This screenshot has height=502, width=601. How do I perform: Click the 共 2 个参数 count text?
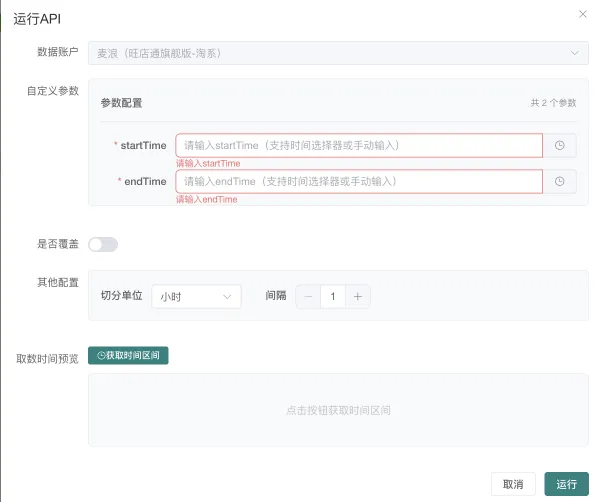click(552, 103)
